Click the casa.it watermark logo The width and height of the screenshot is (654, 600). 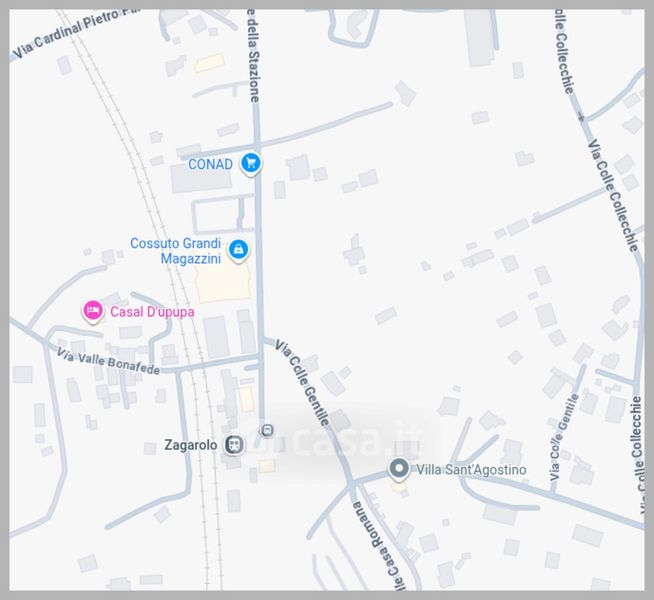point(334,442)
